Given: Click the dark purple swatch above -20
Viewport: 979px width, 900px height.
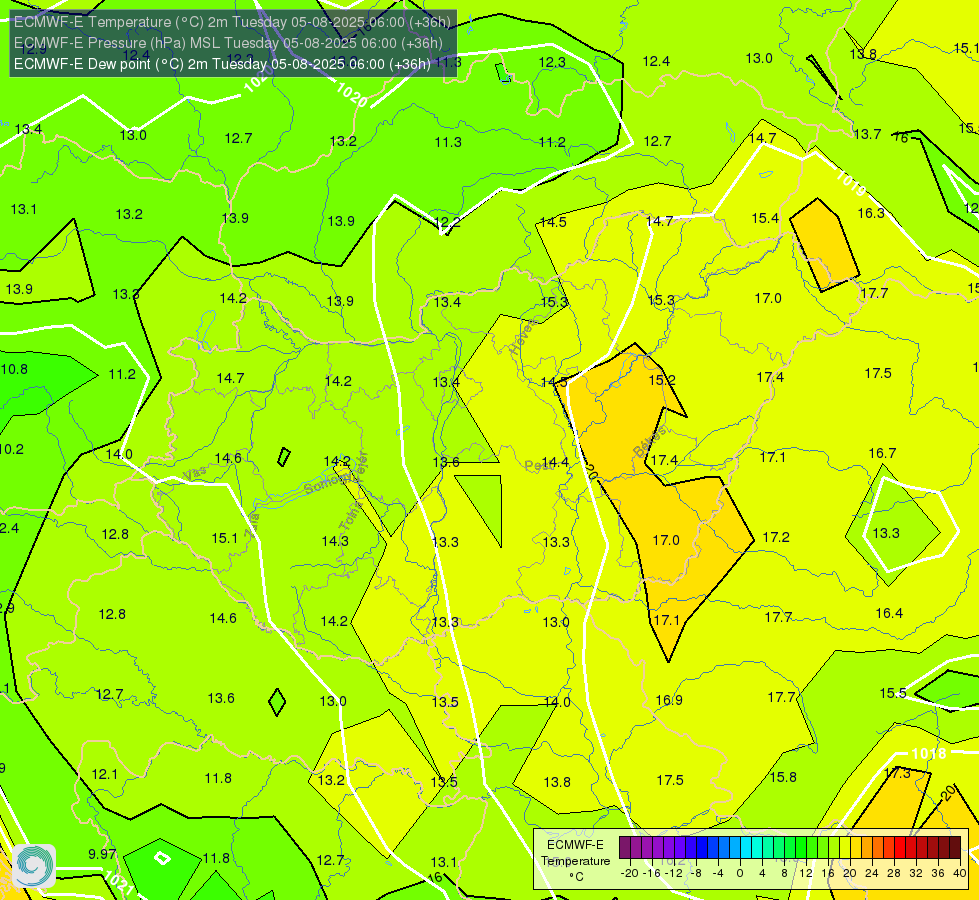Looking at the screenshot, I should tap(625, 848).
